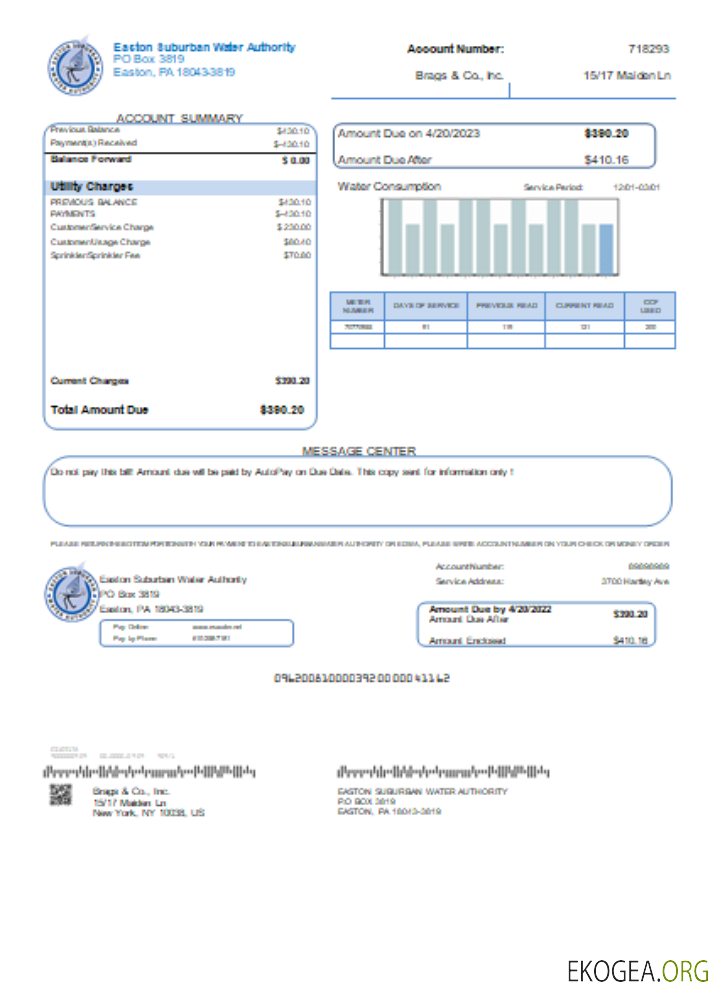Click the Days of Service column header
720x1000 pixels.
point(426,306)
